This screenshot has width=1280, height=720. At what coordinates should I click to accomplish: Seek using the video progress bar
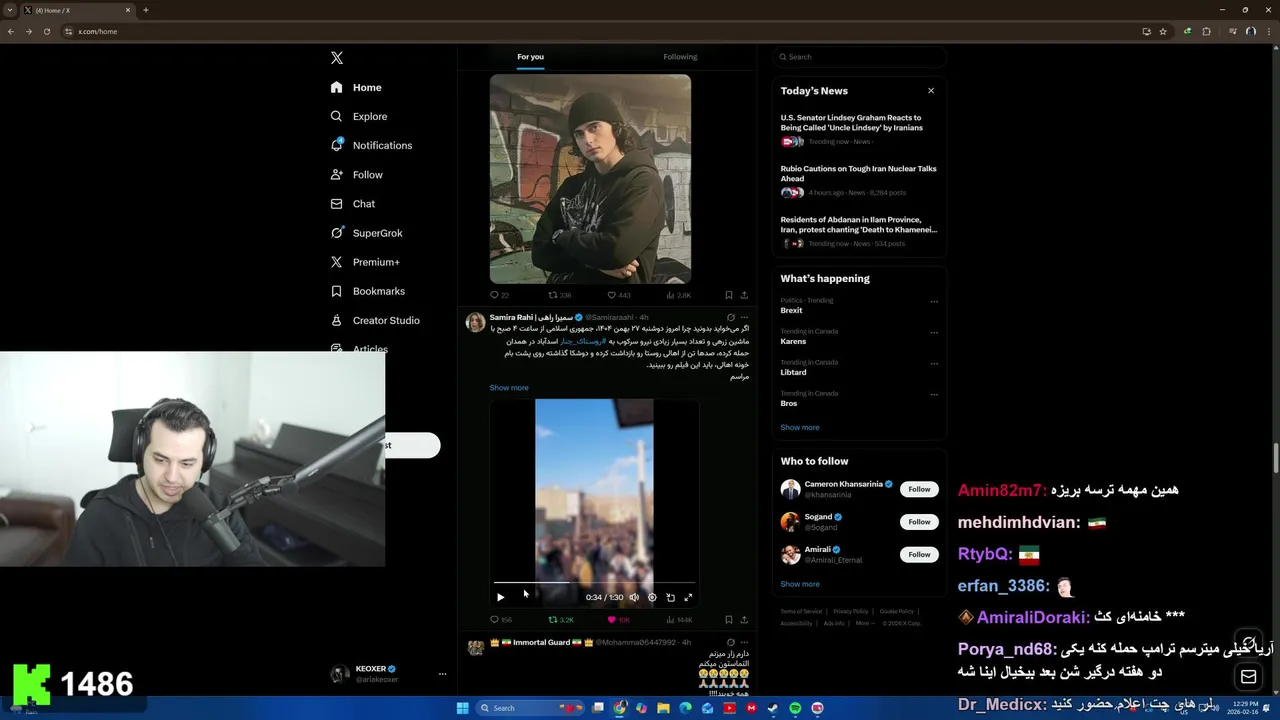pyautogui.click(x=594, y=581)
